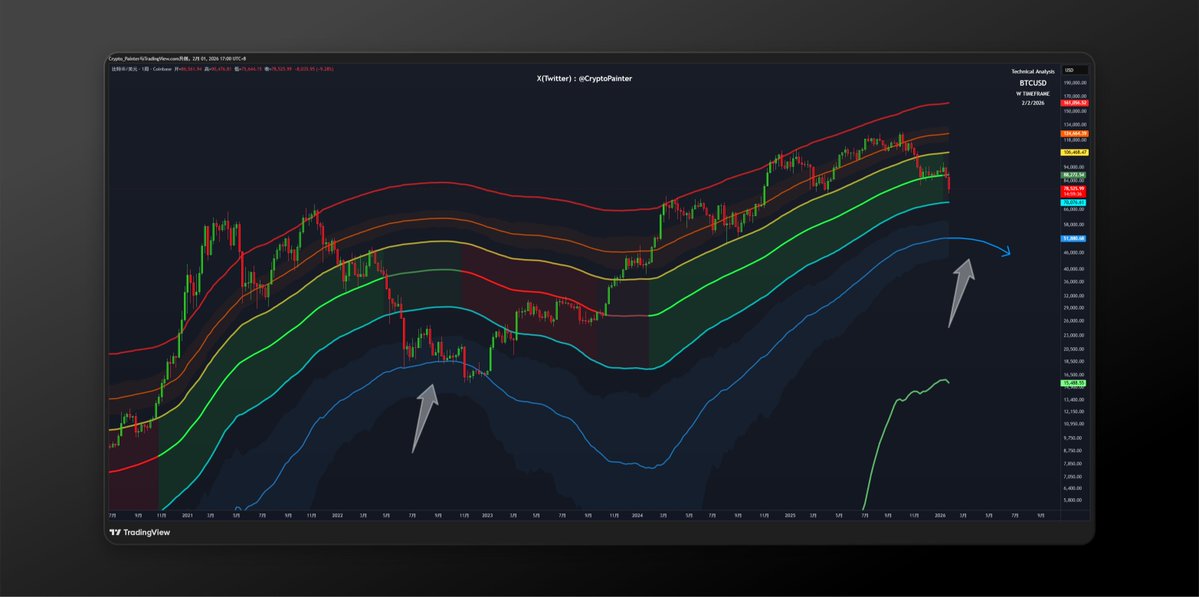This screenshot has height=597, width=1199.
Task: Select the X(Twitter) @CryptoPainter text annotation
Action: coord(584,78)
